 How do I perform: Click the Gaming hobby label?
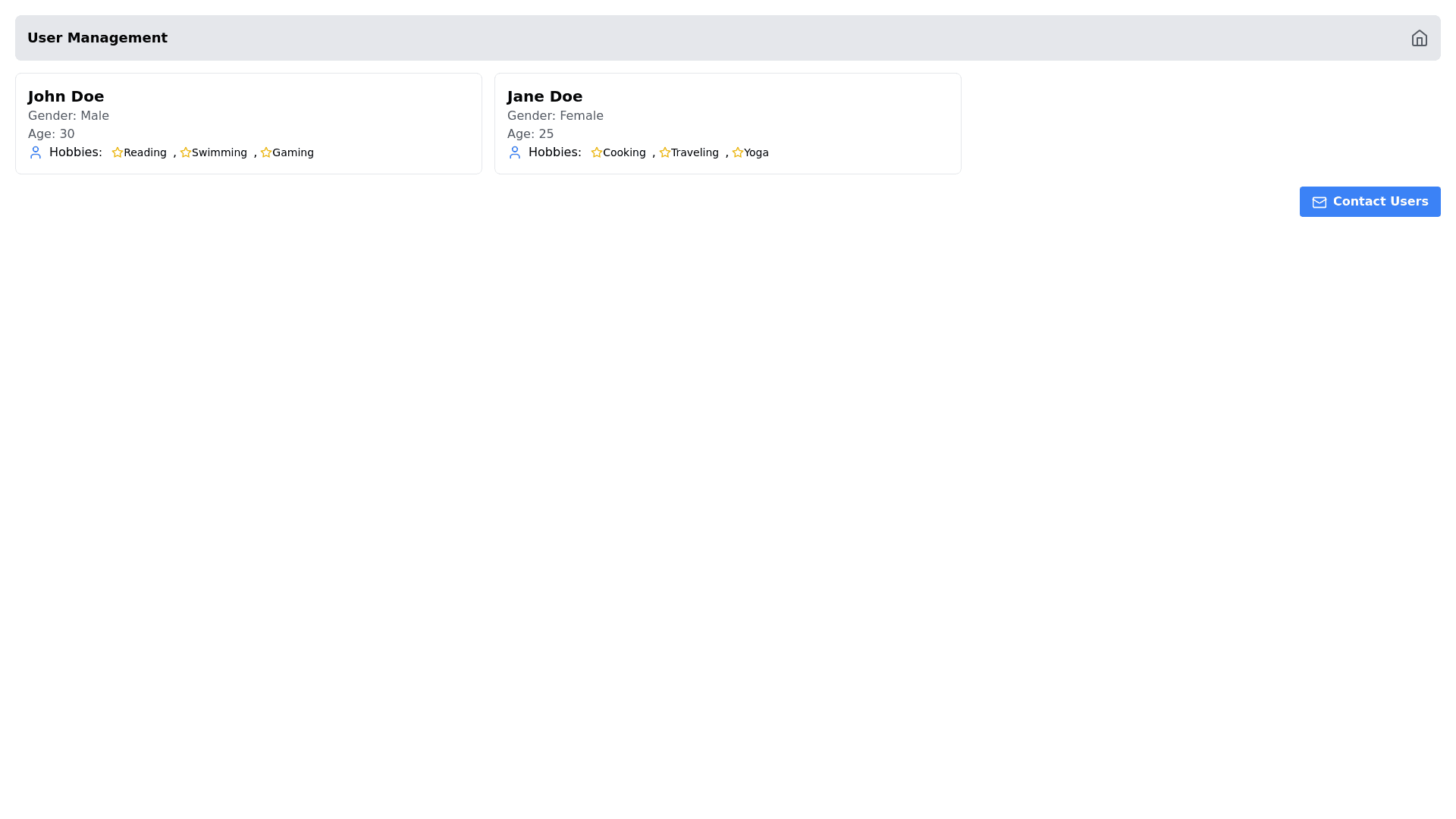293,152
